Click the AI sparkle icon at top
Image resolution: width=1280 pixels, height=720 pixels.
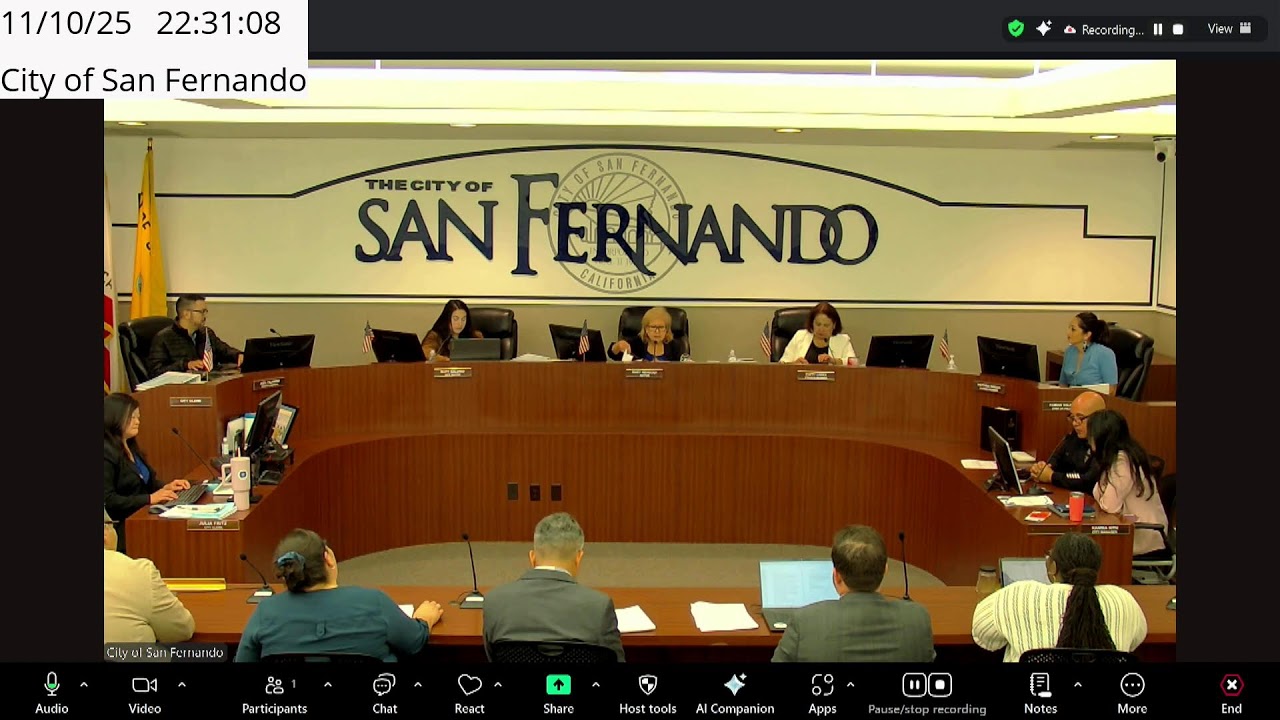pyautogui.click(x=1043, y=29)
